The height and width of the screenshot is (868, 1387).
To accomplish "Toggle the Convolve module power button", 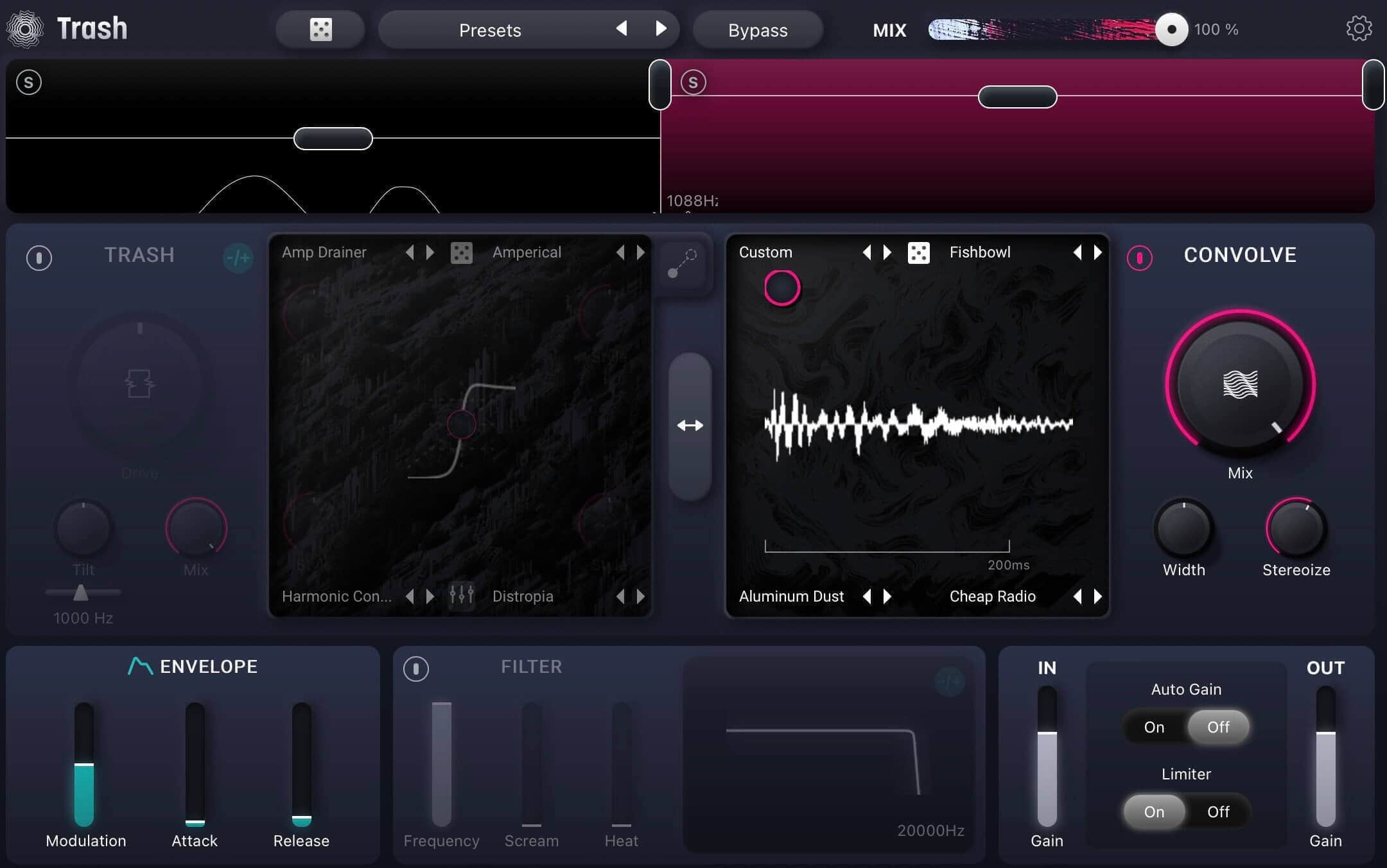I will click(1139, 257).
